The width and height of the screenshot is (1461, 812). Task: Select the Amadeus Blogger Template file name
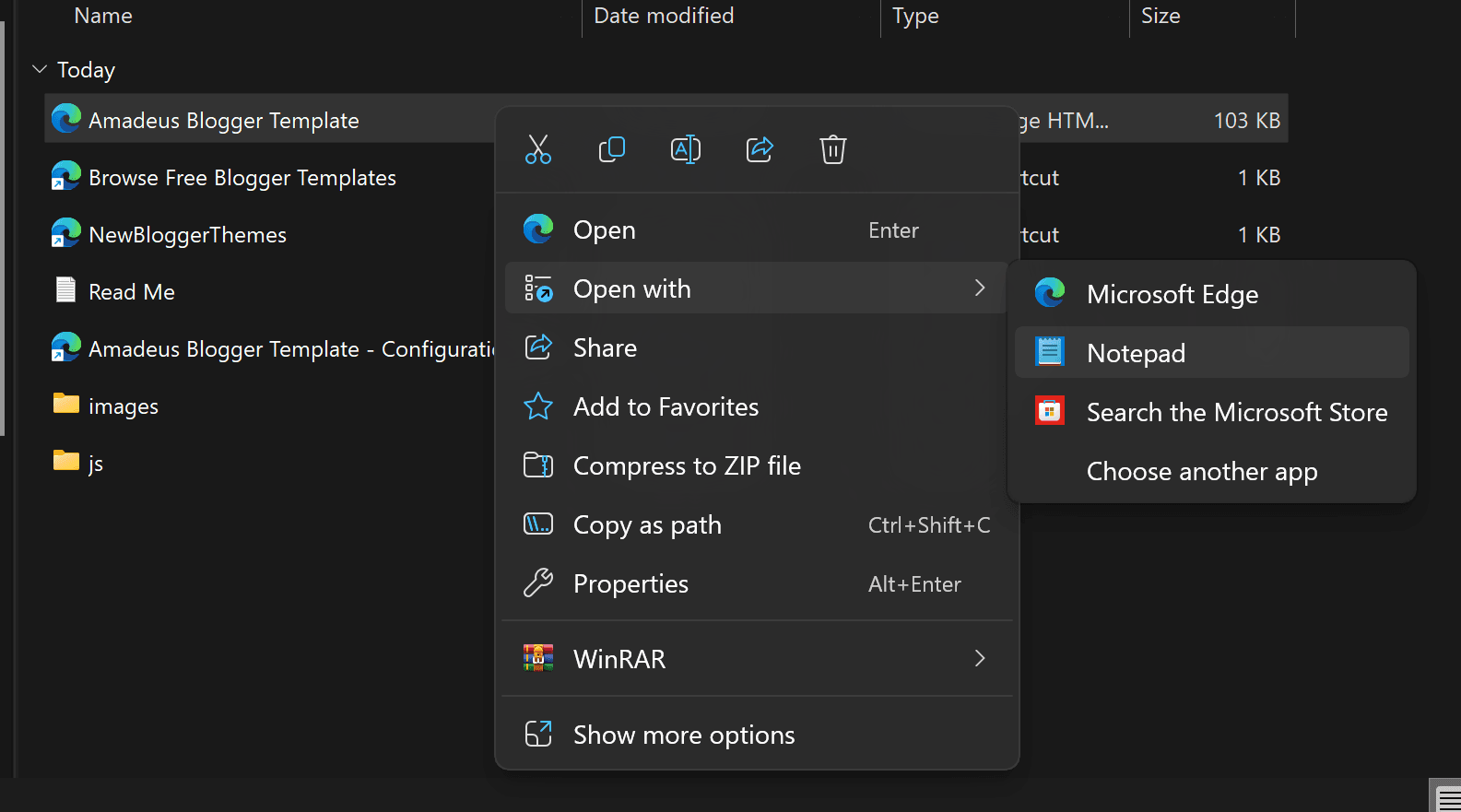[x=224, y=120]
